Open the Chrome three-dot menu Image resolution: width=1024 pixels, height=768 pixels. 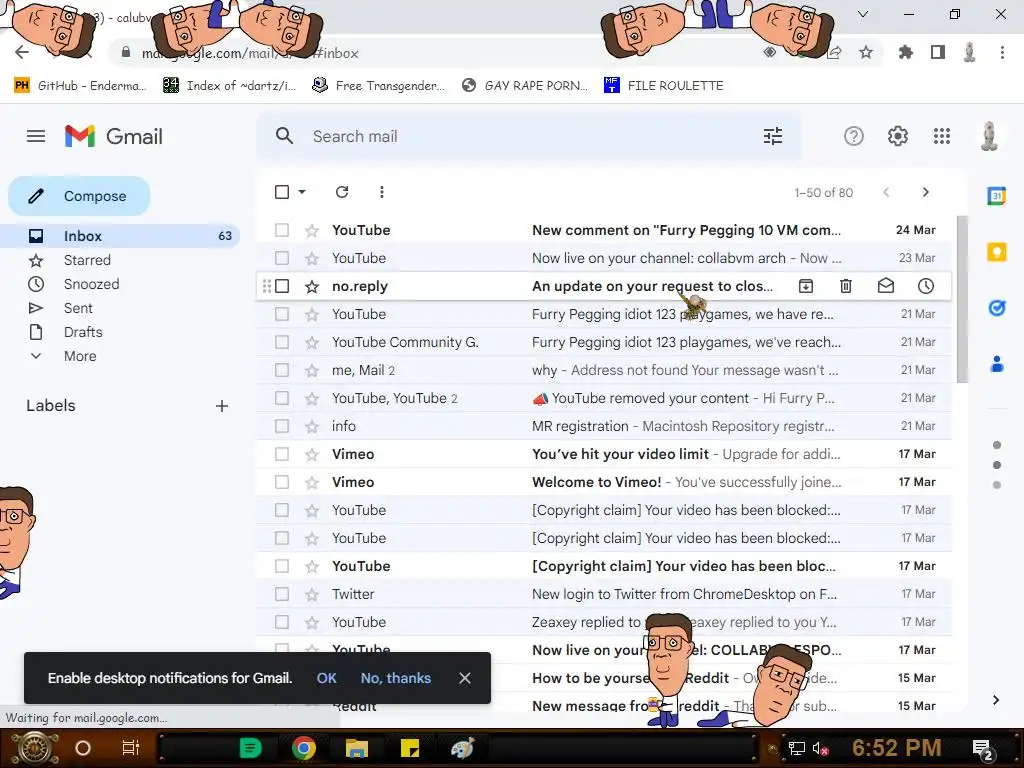coord(1002,52)
